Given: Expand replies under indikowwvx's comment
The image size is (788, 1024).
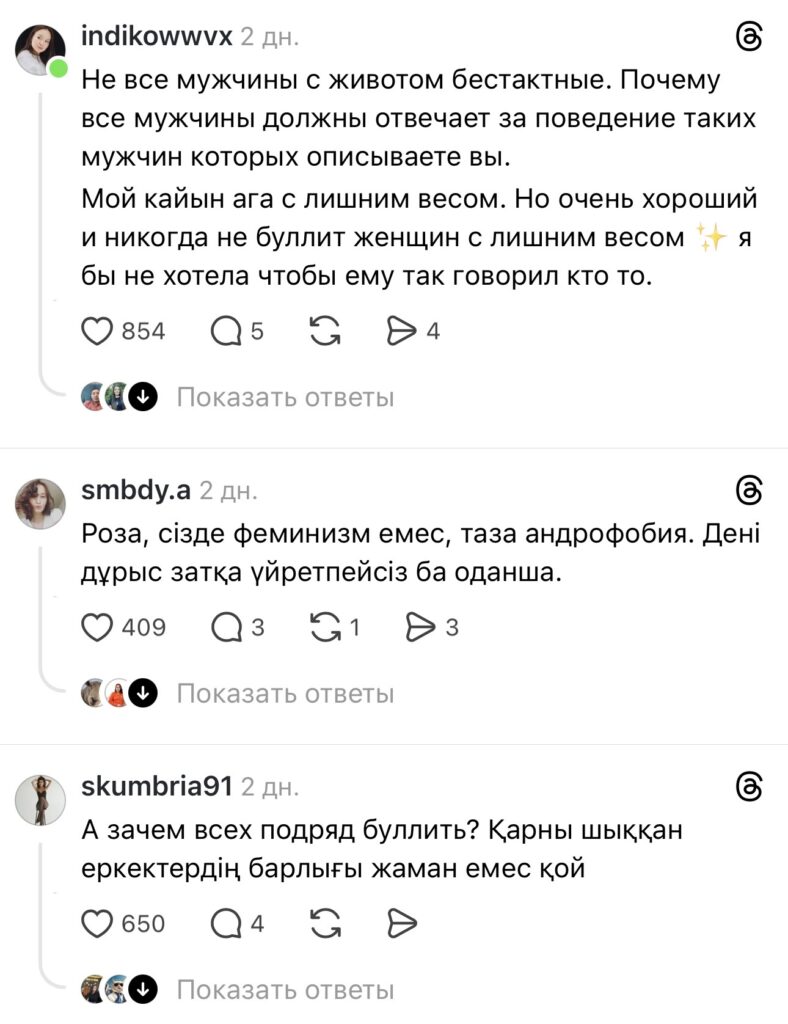Looking at the screenshot, I should [285, 398].
